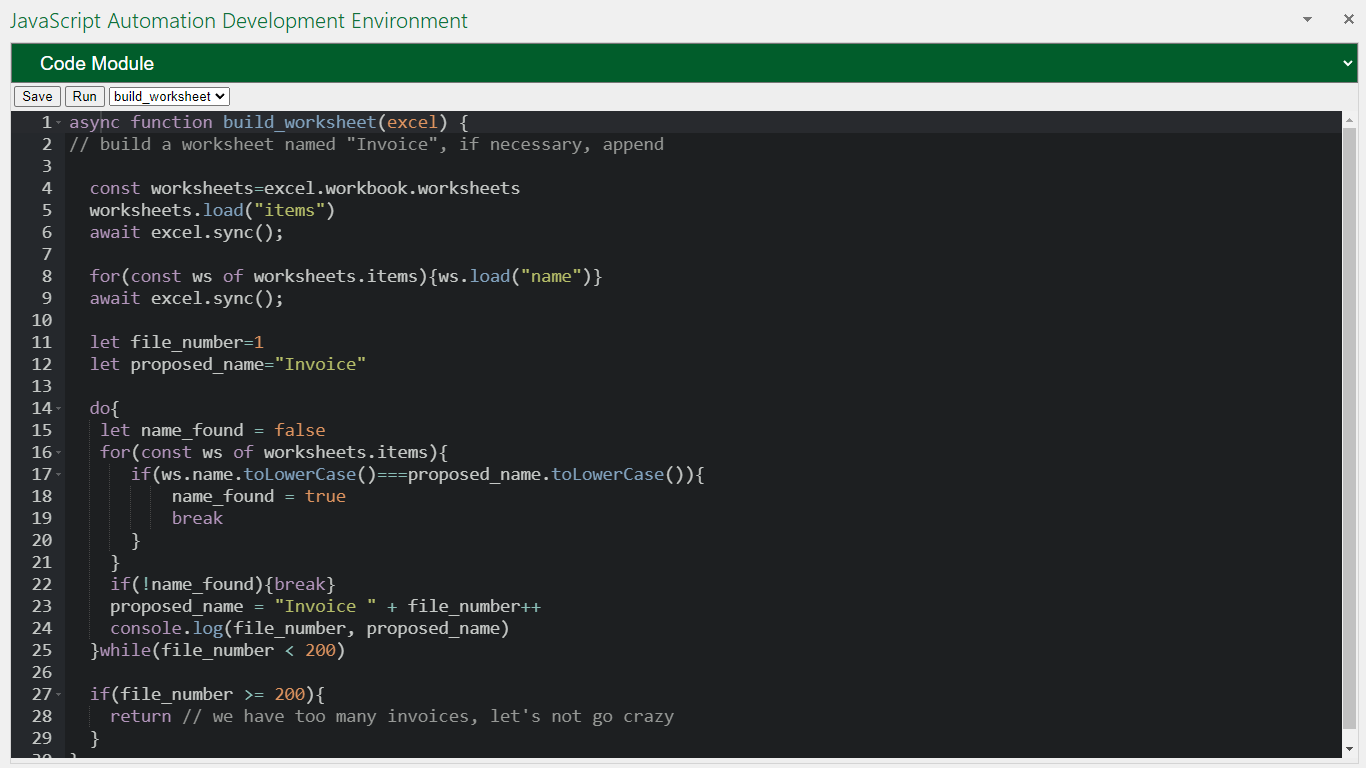Viewport: 1366px width, 768px height.
Task: Click the scrollbar down arrow
Action: coord(1350,748)
